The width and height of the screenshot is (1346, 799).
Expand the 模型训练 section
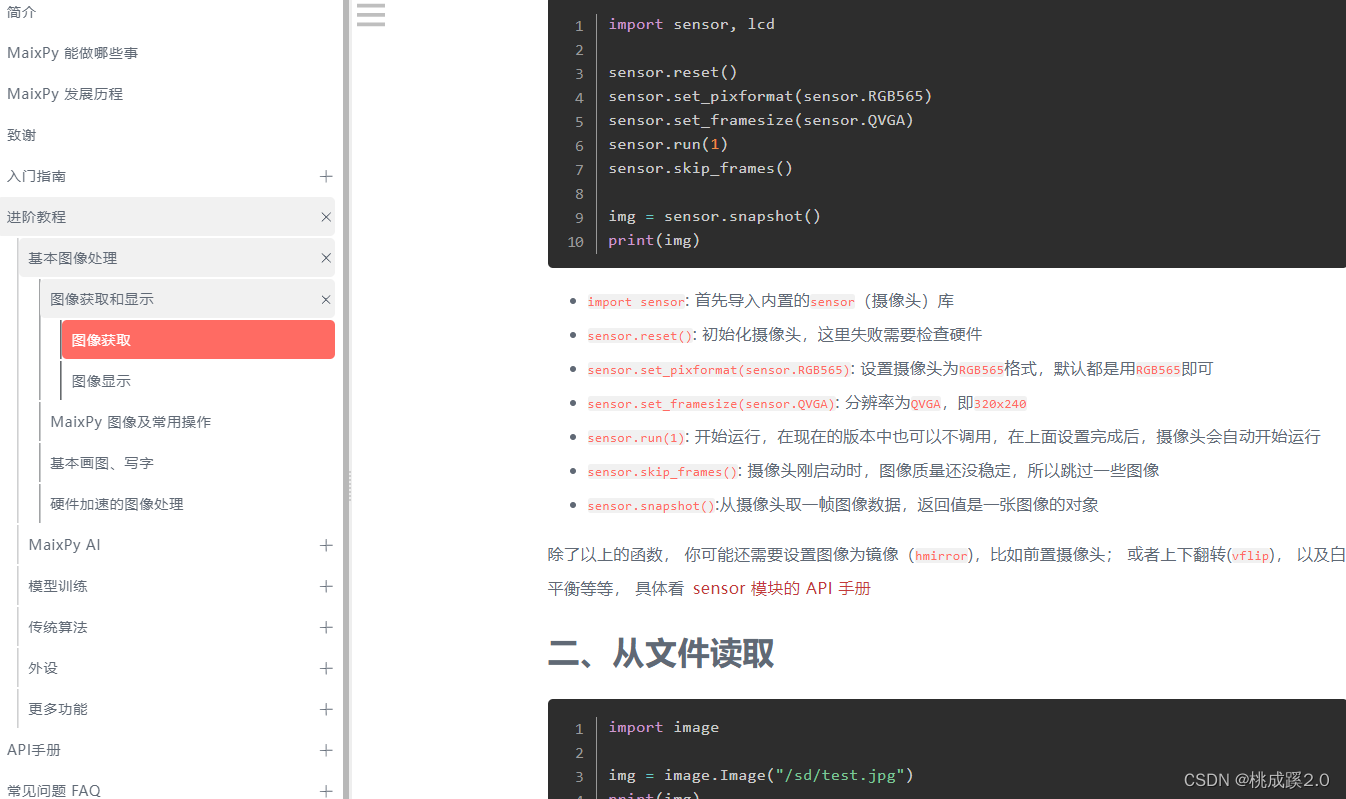[x=326, y=586]
